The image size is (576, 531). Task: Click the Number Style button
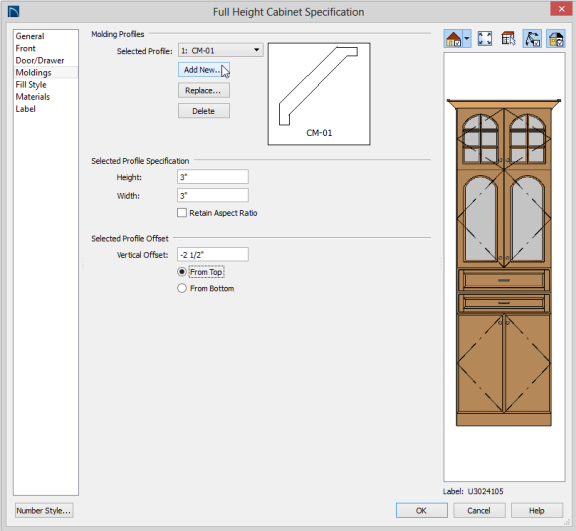pos(44,510)
